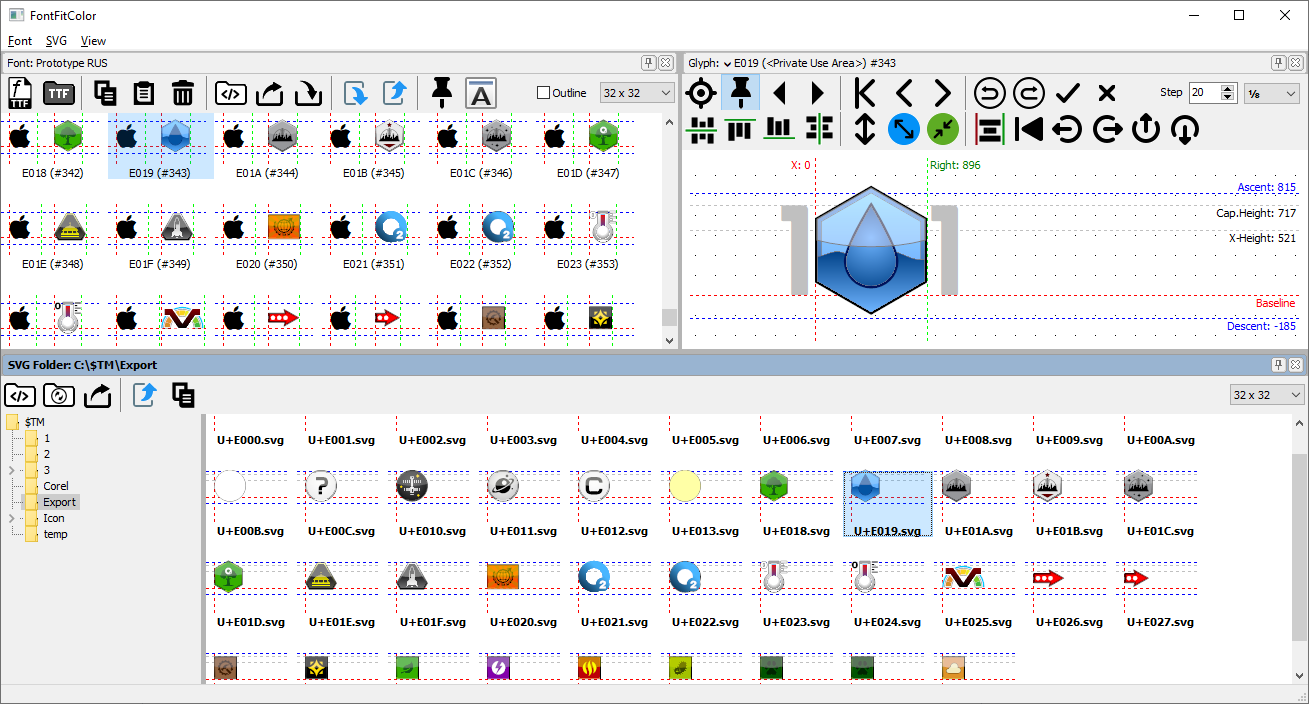Open the fraction step dropdown showing 1/8

click(x=1272, y=92)
